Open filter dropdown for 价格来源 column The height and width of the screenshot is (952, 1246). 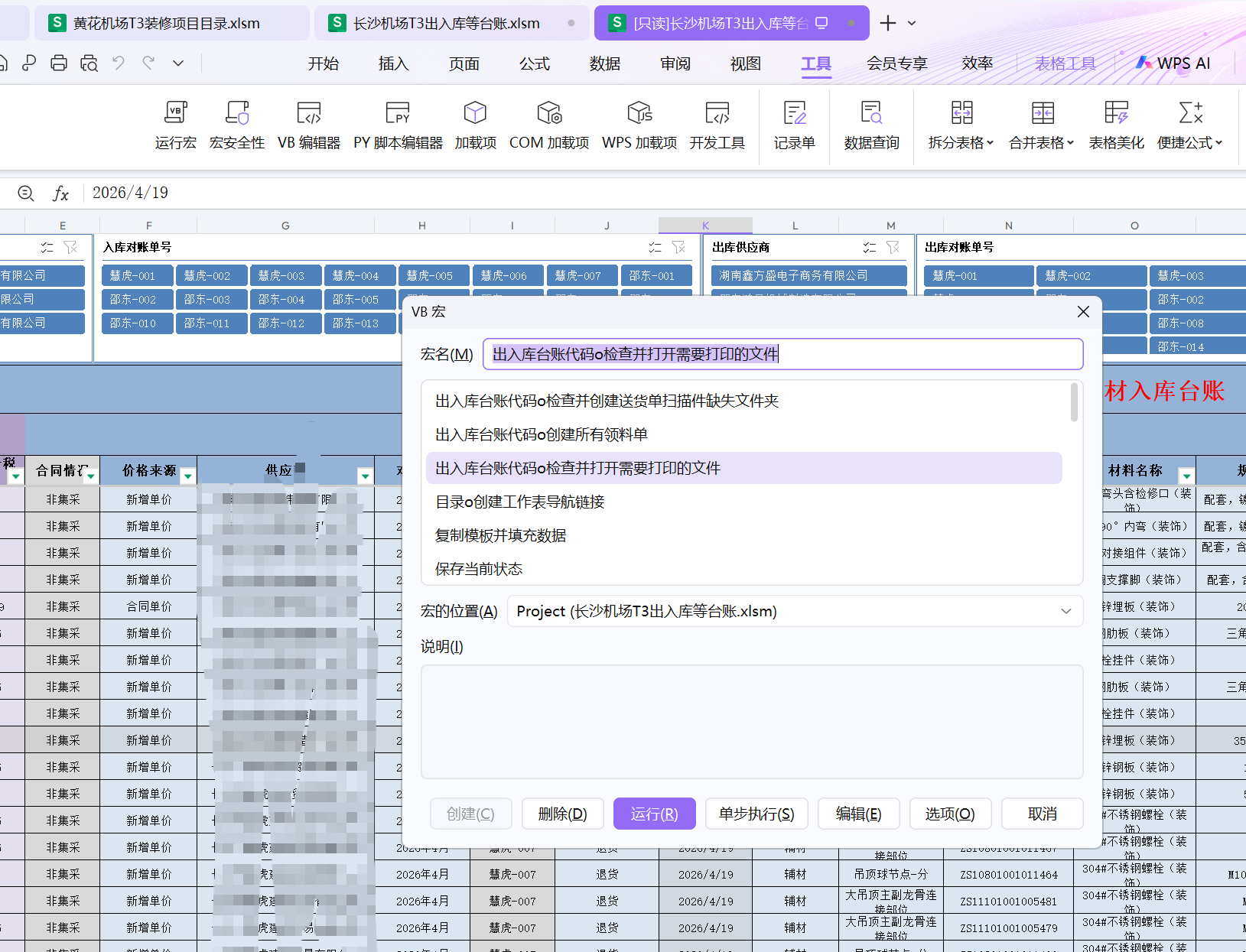(187, 476)
